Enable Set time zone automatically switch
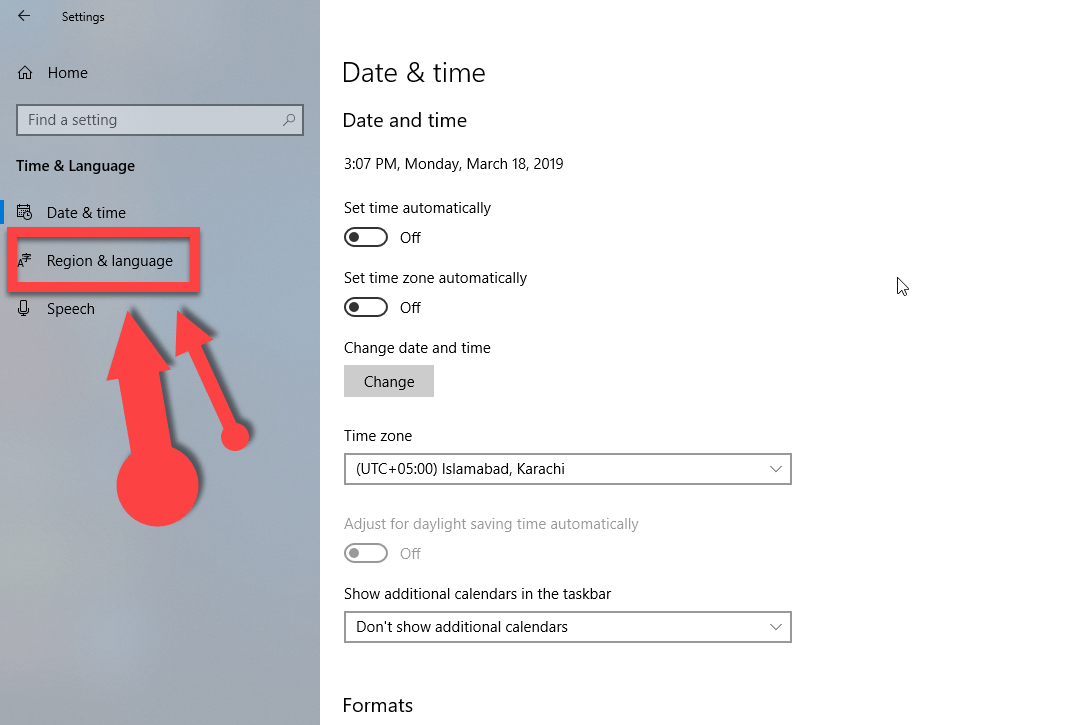The width and height of the screenshot is (1088, 725). click(x=366, y=307)
